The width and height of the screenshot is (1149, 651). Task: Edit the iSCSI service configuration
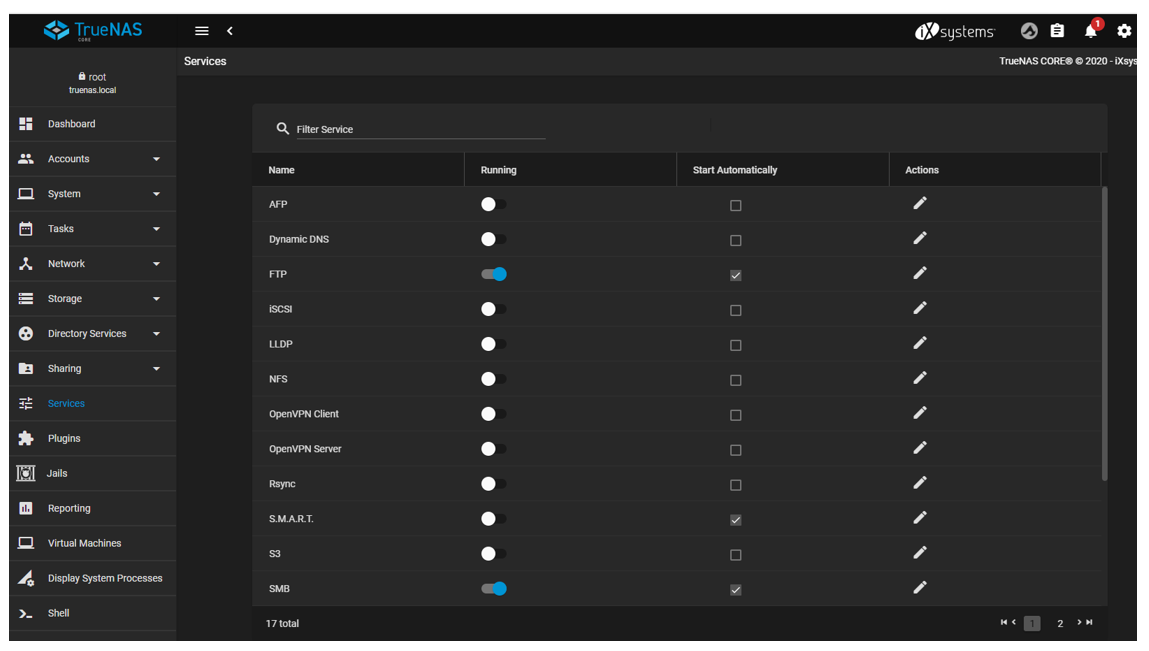[920, 308]
